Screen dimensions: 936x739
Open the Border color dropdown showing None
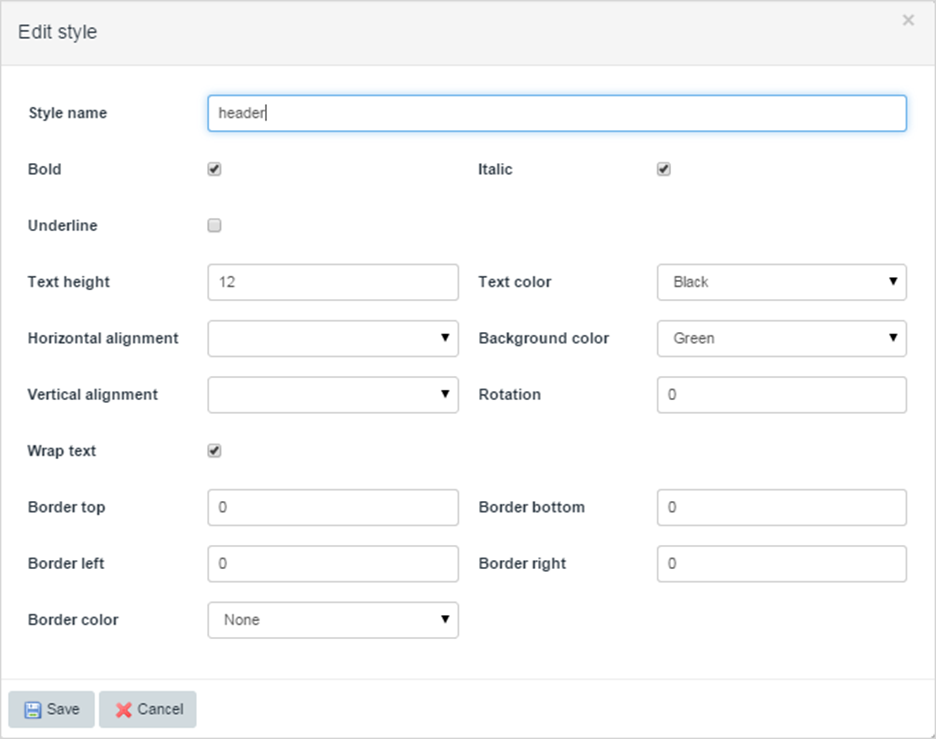click(332, 620)
